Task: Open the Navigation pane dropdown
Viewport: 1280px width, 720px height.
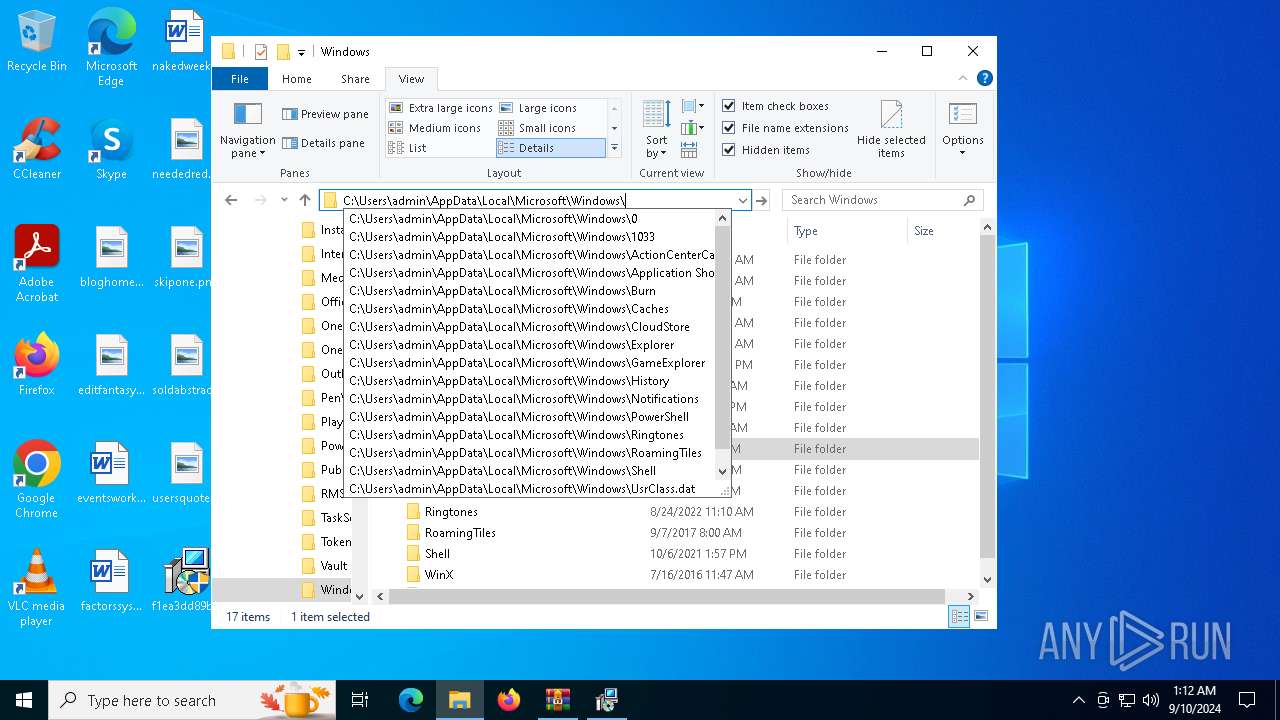Action: click(247, 130)
